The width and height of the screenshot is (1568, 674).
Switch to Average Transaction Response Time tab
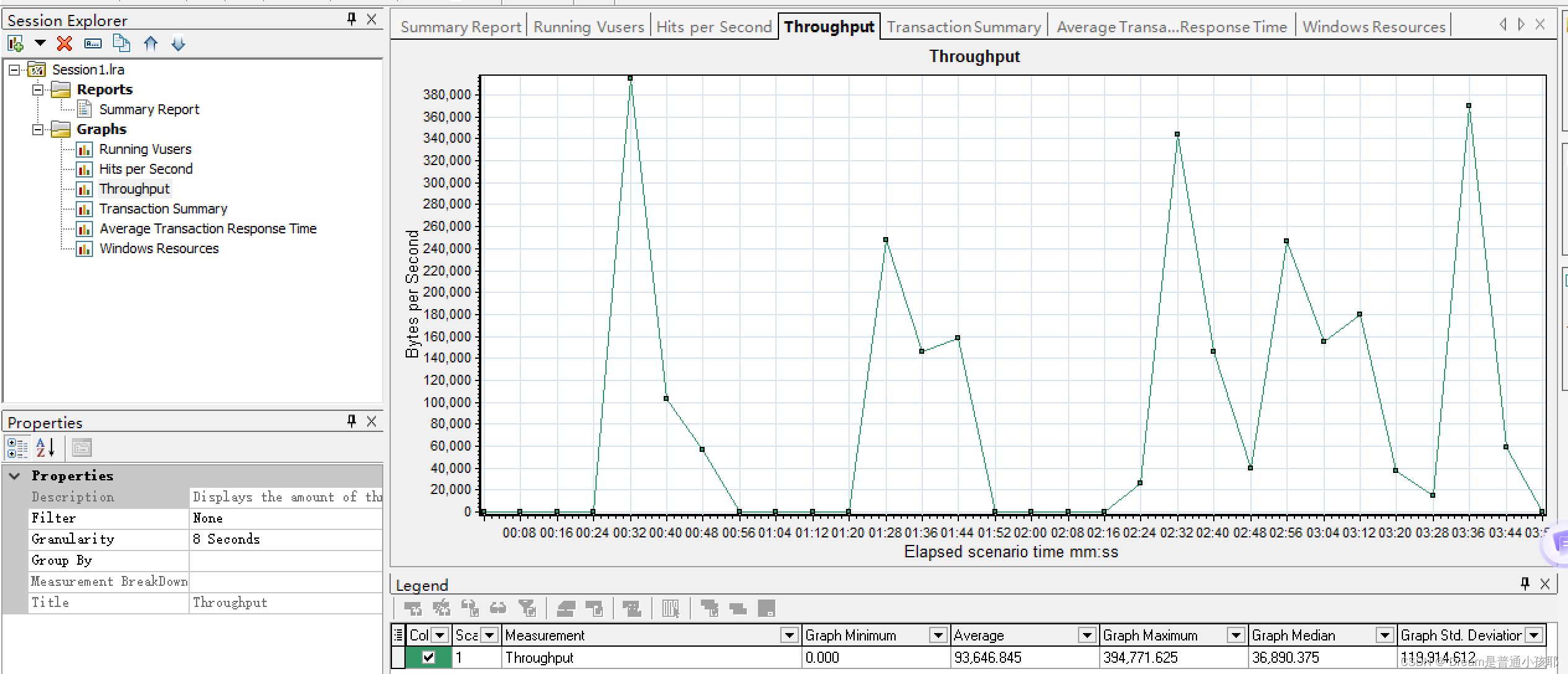(1172, 27)
